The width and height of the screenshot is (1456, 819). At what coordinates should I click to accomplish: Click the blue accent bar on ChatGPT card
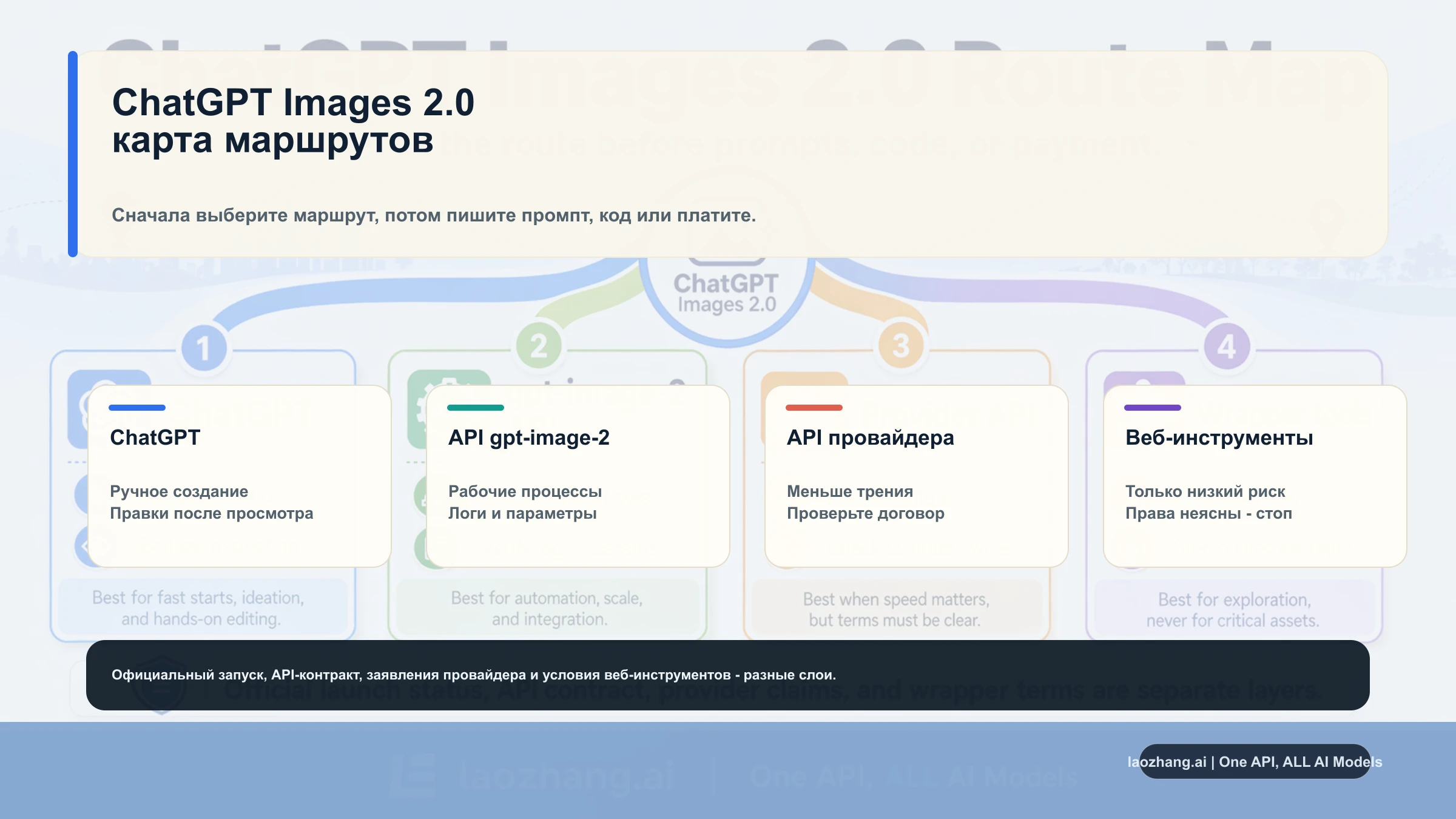click(x=137, y=408)
